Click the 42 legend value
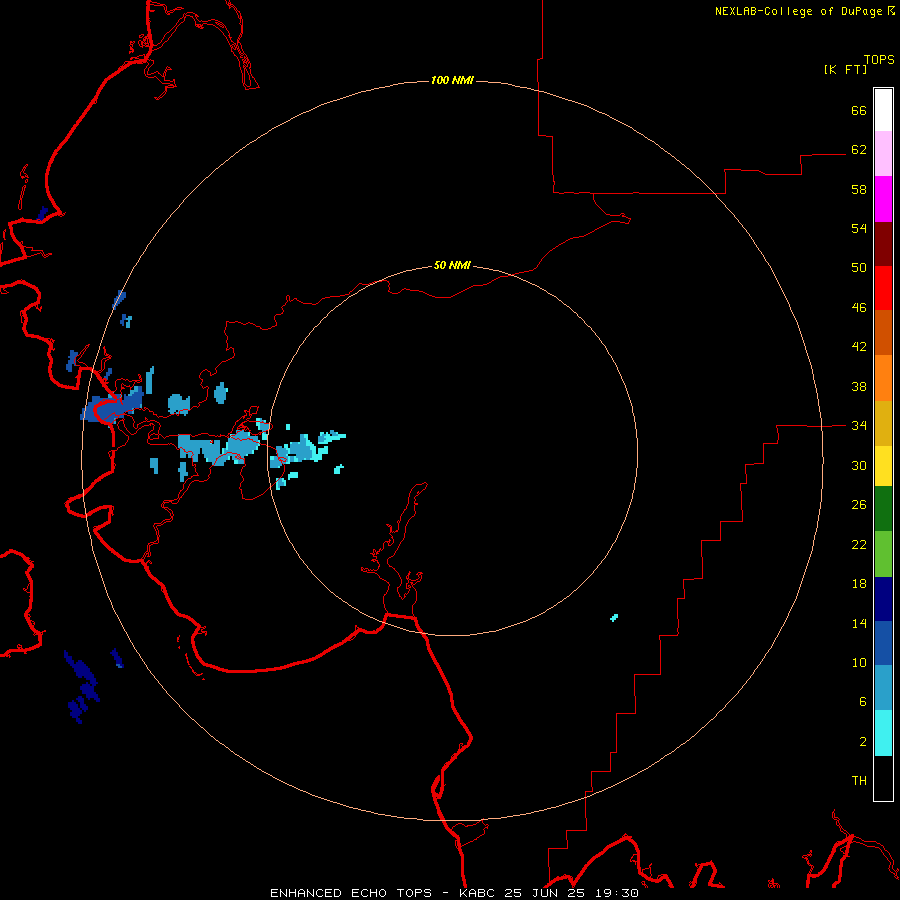Screen dimensions: 900x900 859,347
